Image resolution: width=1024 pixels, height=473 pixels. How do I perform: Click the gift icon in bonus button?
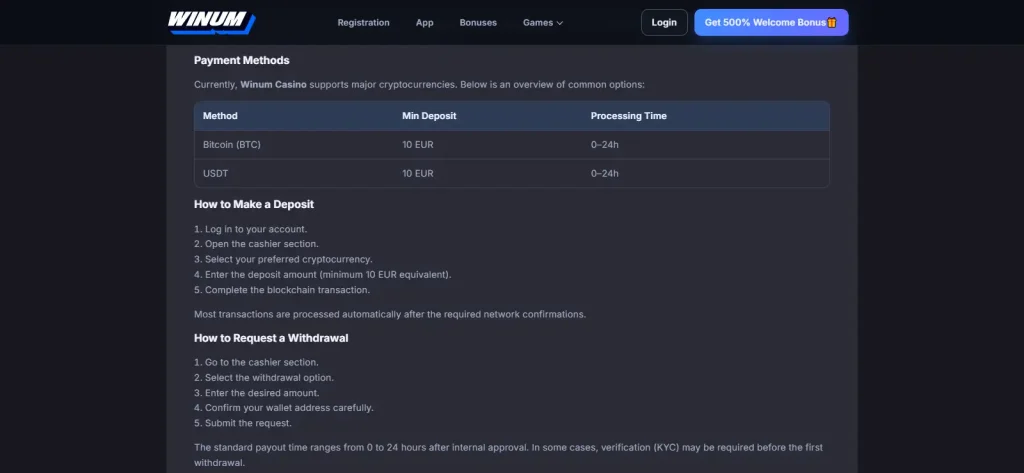point(832,22)
